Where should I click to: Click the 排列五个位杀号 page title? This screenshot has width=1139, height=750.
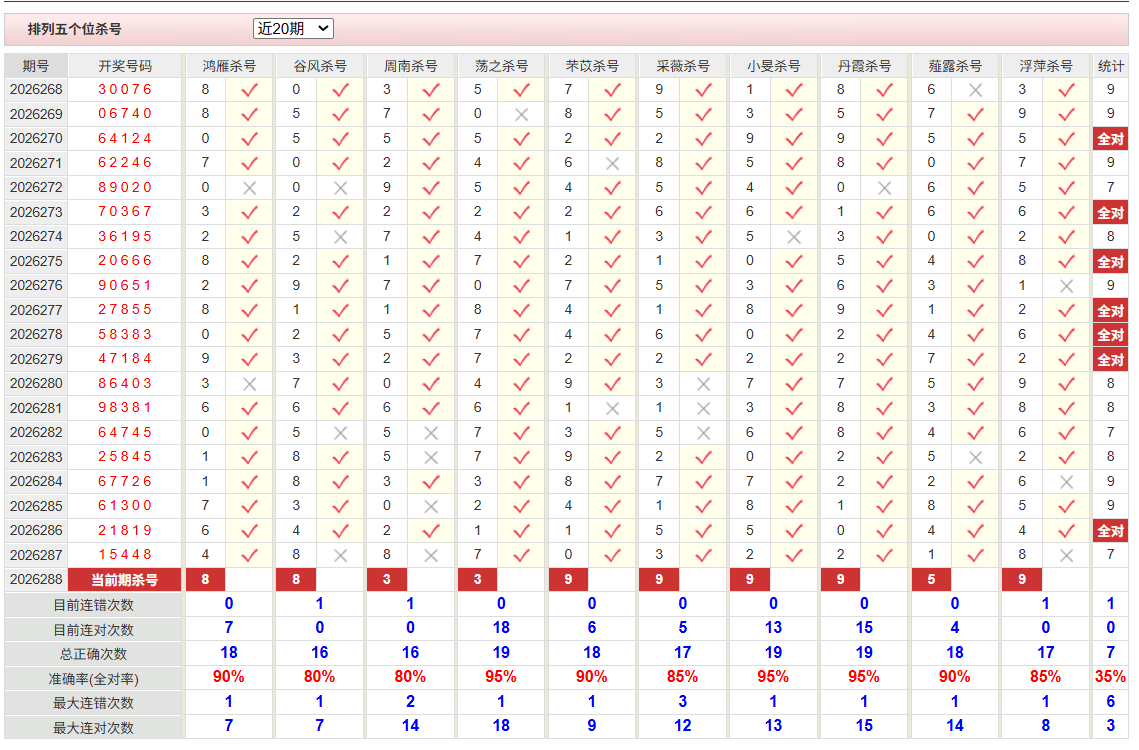[74, 29]
